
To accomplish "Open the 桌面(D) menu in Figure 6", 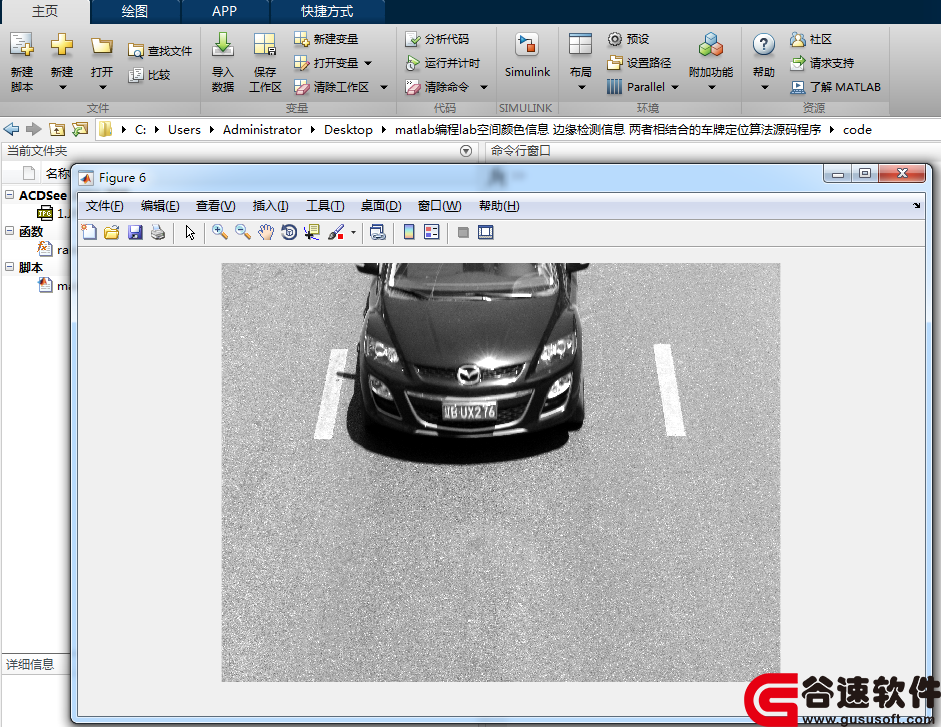I will 380,206.
